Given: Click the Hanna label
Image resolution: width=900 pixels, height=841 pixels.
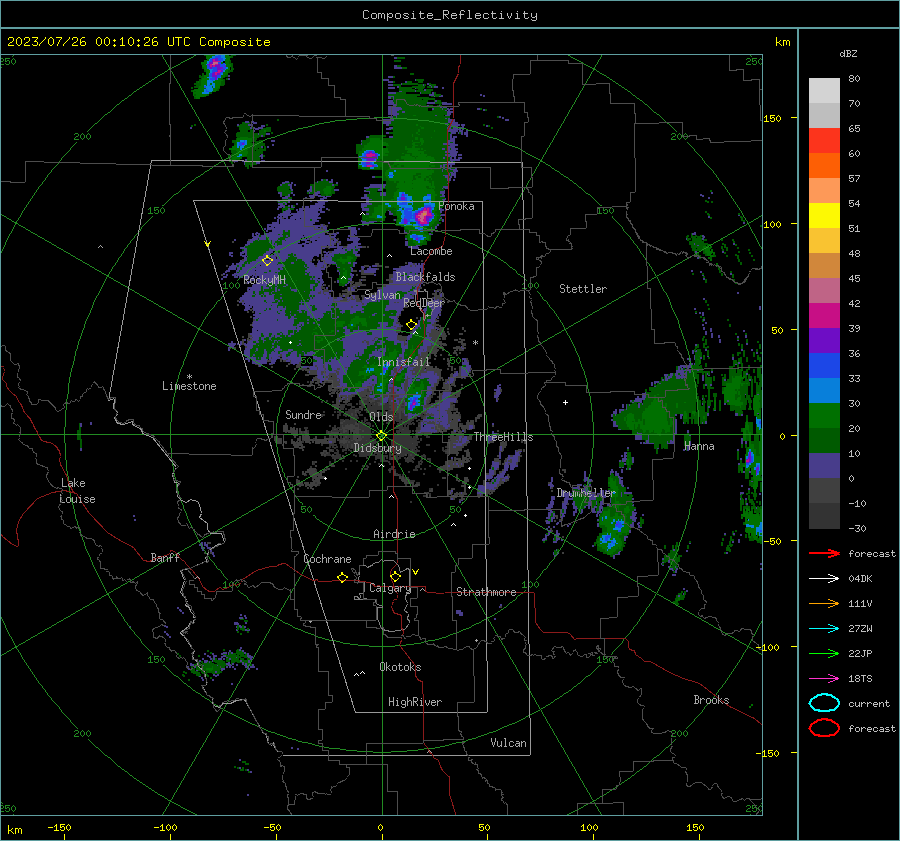Looking at the screenshot, I should click(x=699, y=446).
